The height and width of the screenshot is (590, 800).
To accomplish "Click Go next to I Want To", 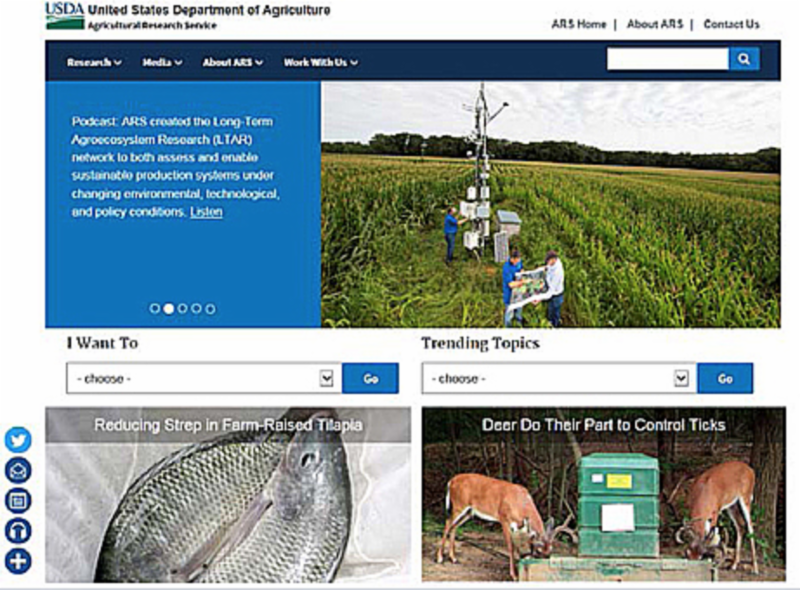I will (x=370, y=378).
